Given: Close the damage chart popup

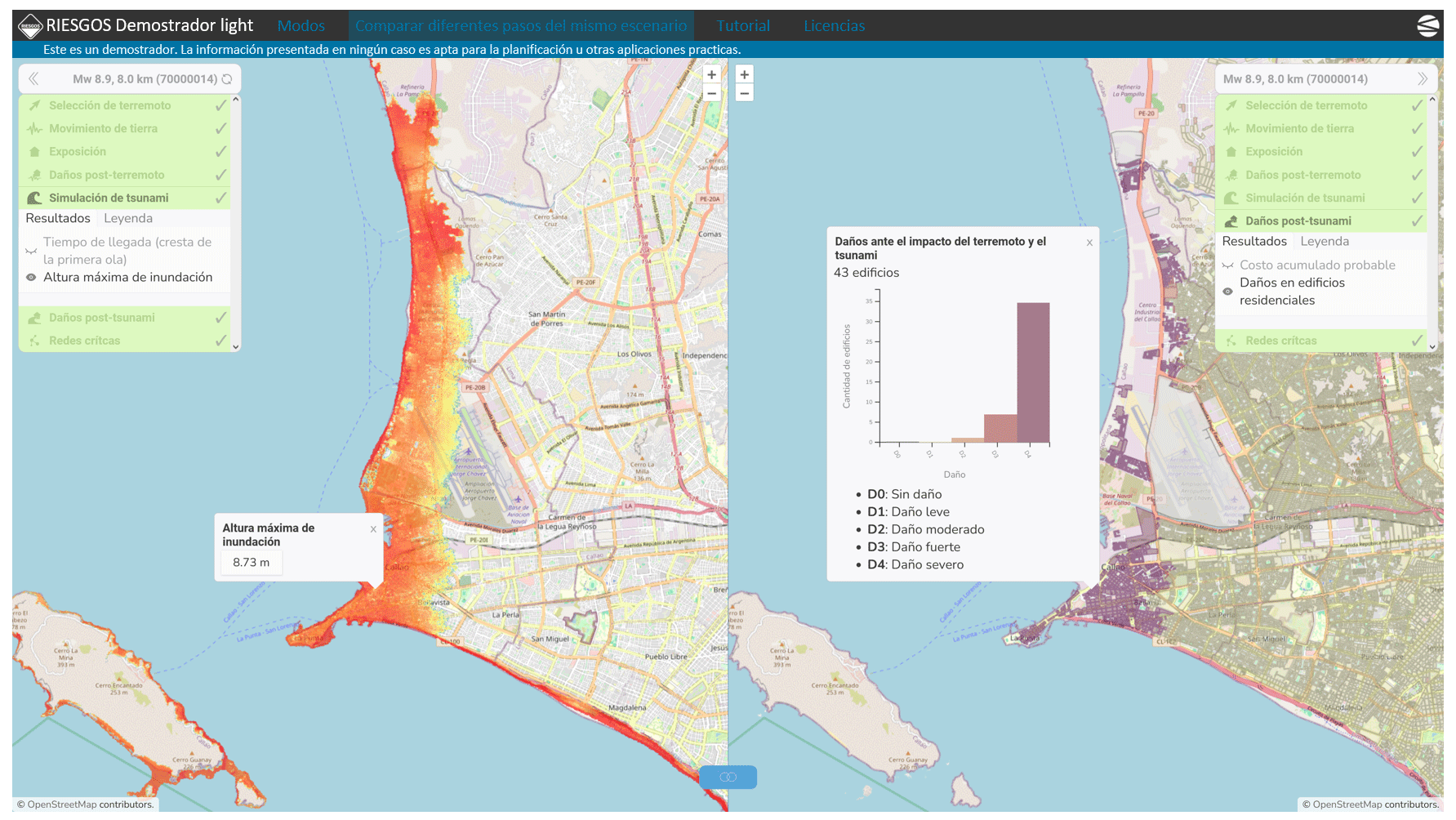Looking at the screenshot, I should pos(1089,243).
